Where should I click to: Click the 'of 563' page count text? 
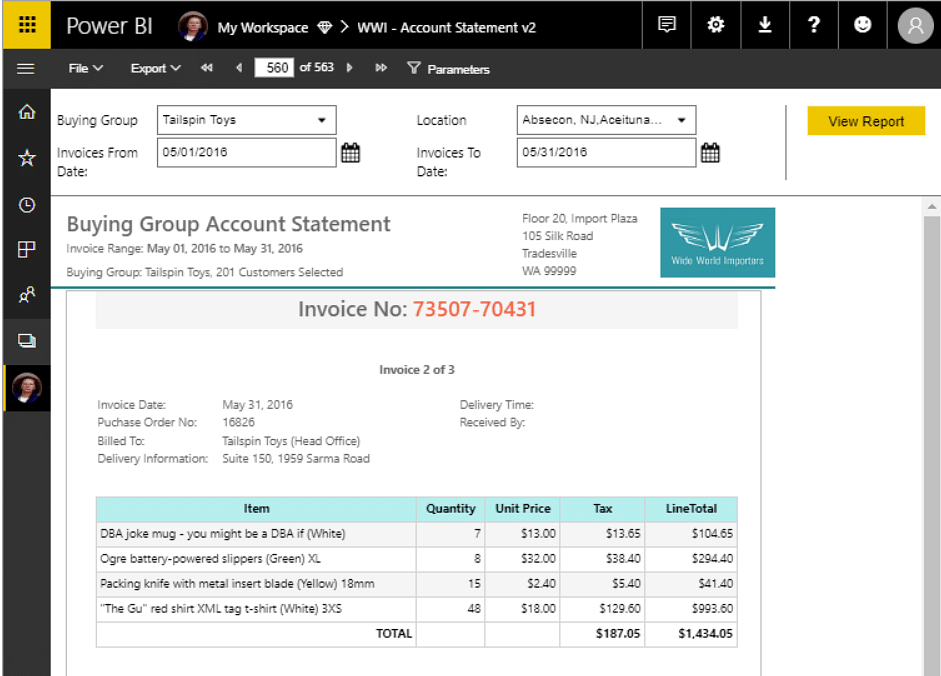pos(316,68)
